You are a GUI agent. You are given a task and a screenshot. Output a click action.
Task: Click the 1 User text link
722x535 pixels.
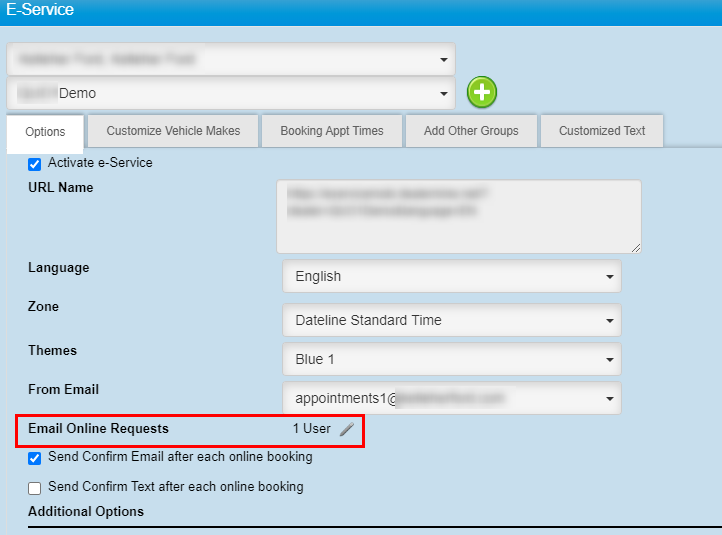(311, 429)
